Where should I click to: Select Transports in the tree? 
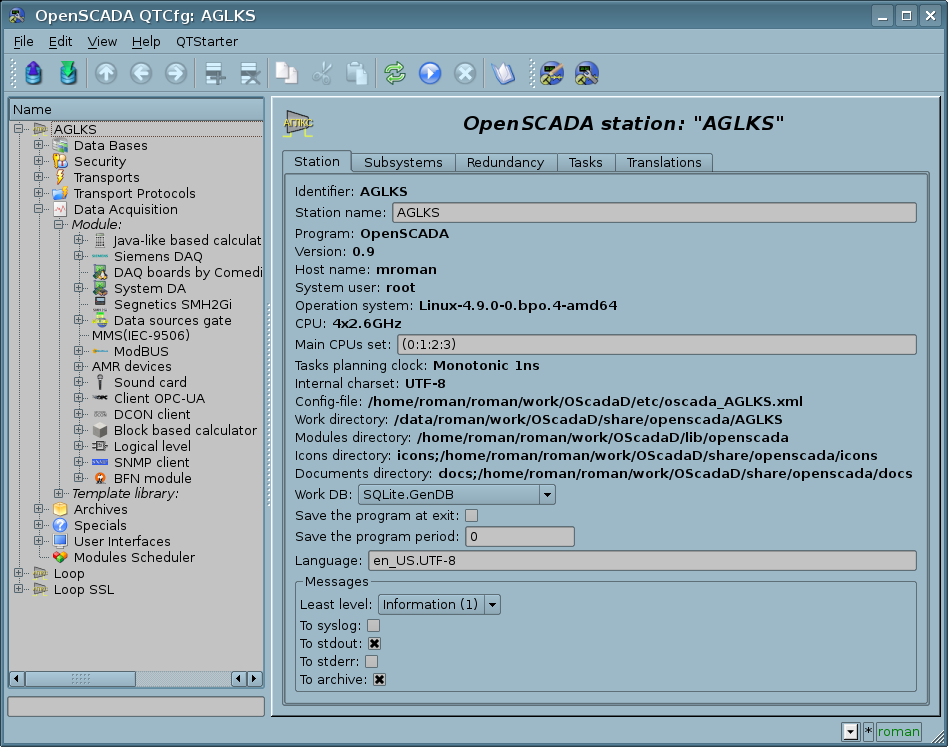[x=106, y=178]
